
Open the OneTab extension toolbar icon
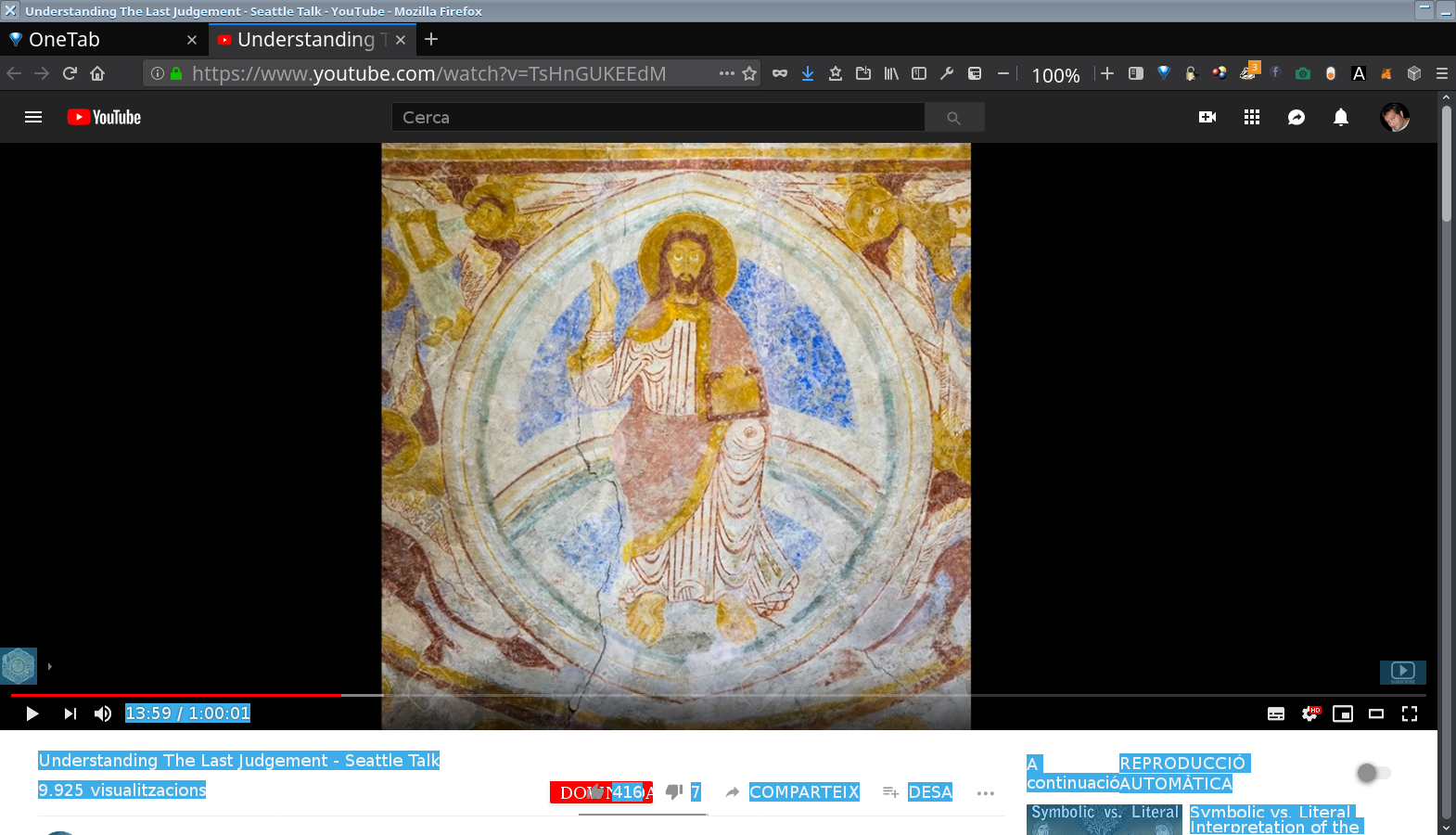point(1164,73)
